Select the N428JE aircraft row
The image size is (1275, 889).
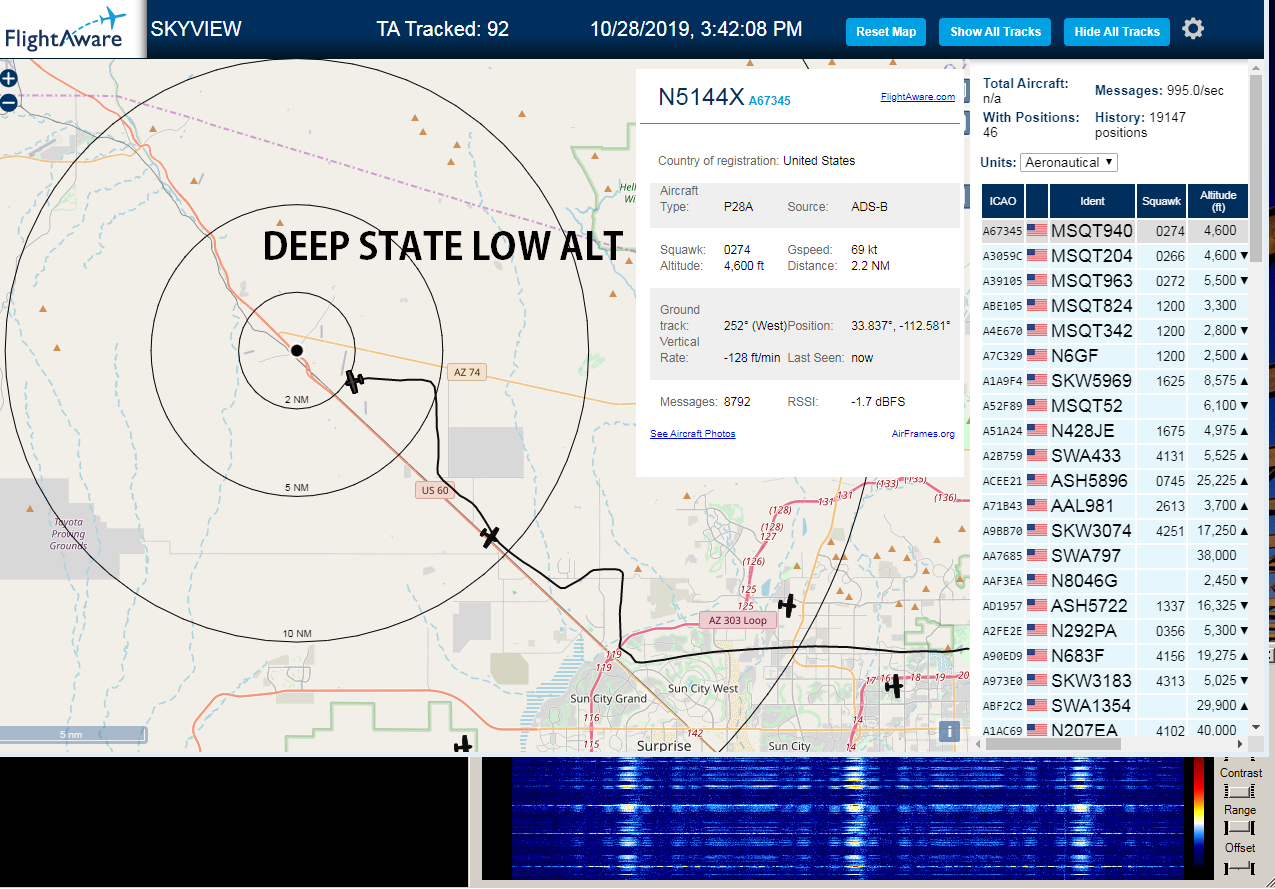(x=1115, y=431)
